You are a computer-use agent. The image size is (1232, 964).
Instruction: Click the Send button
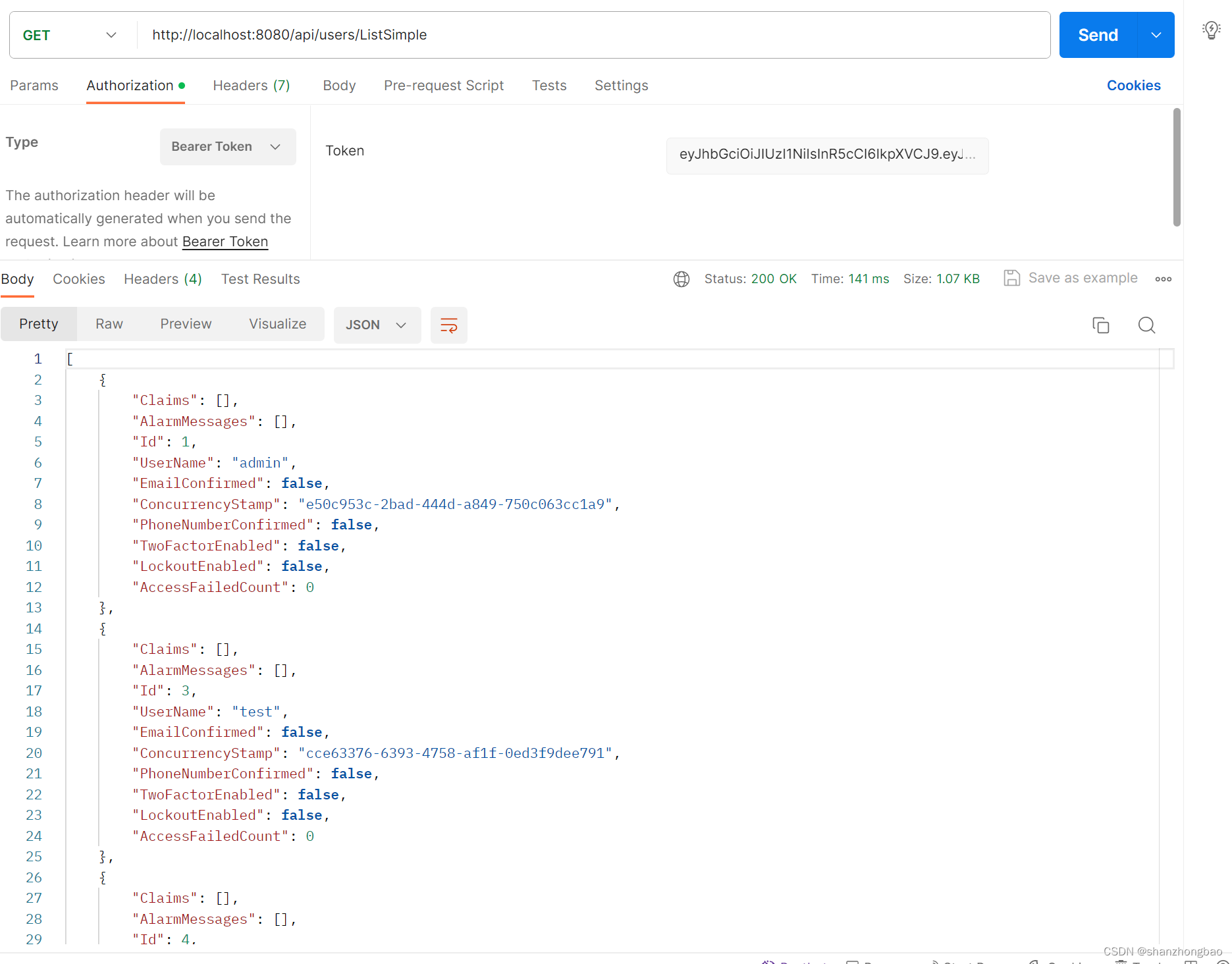1096,35
